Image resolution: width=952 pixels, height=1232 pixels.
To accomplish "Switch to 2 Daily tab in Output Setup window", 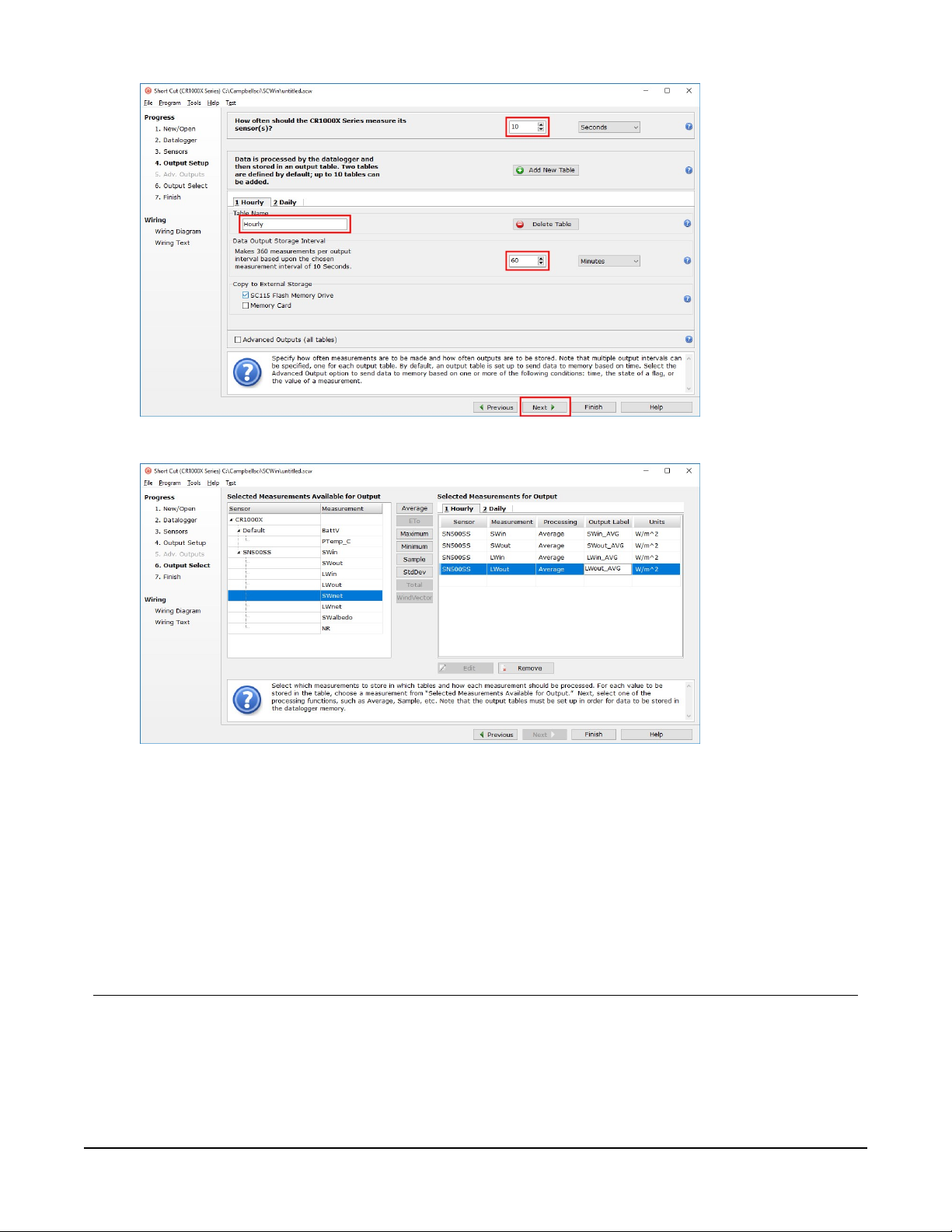I will click(x=285, y=203).
